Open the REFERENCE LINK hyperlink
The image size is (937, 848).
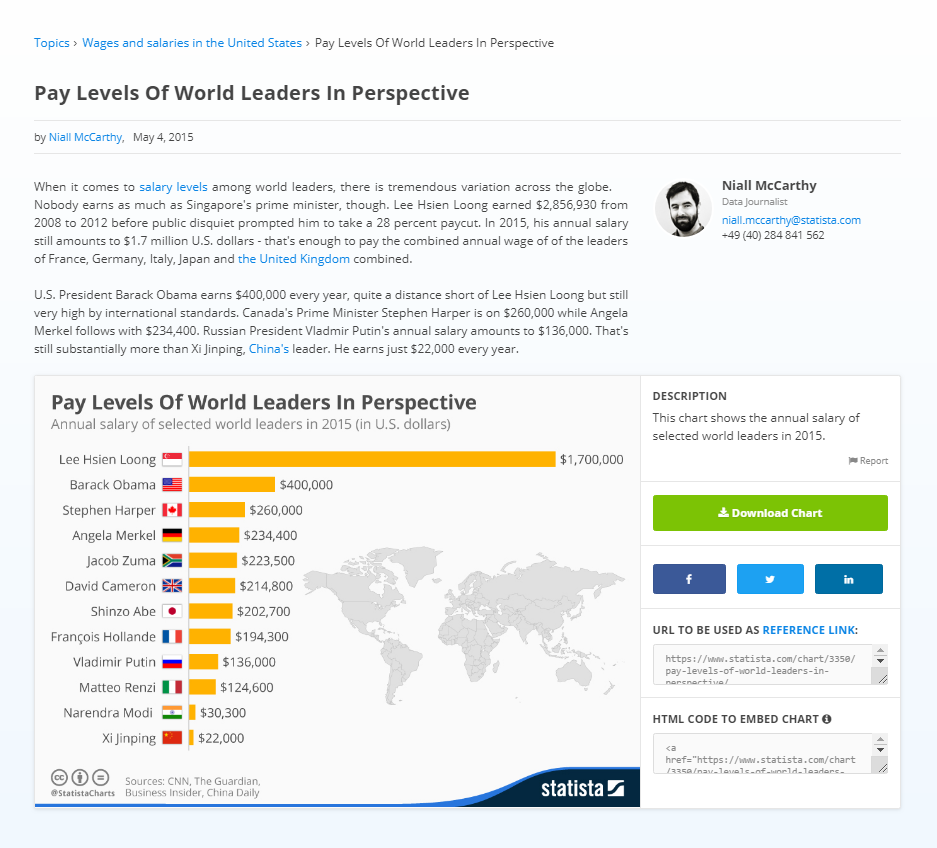[x=809, y=630]
